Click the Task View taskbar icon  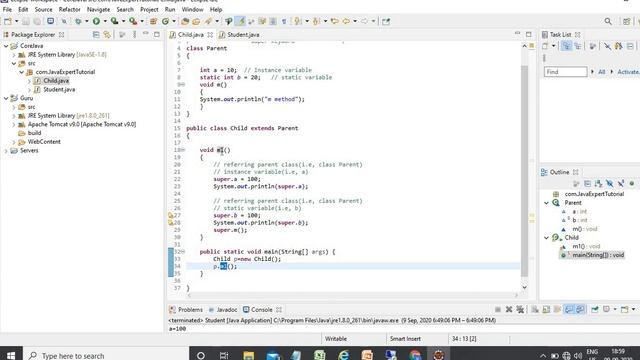224,356
